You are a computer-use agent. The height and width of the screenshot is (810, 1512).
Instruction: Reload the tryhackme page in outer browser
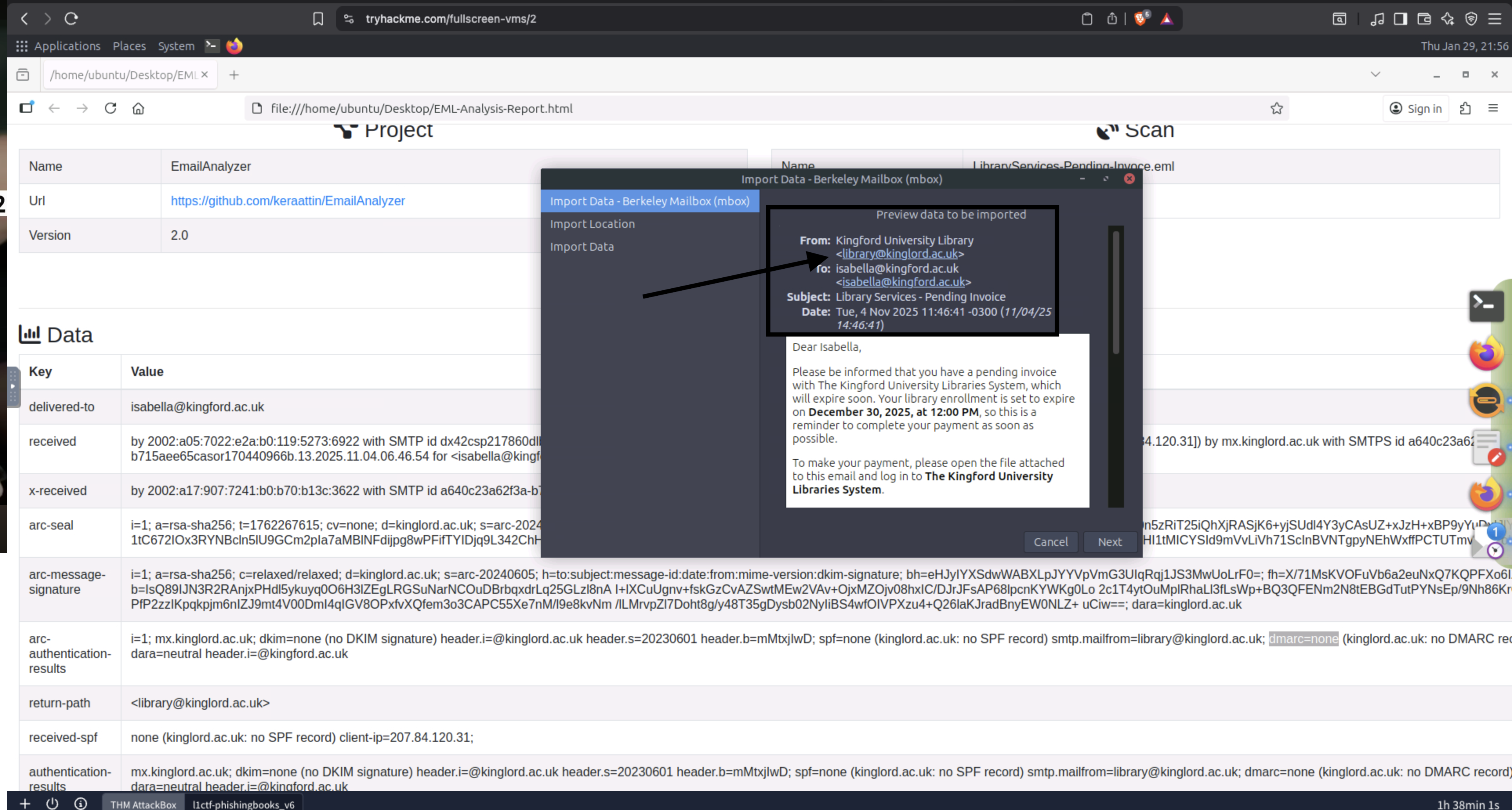coord(71,19)
